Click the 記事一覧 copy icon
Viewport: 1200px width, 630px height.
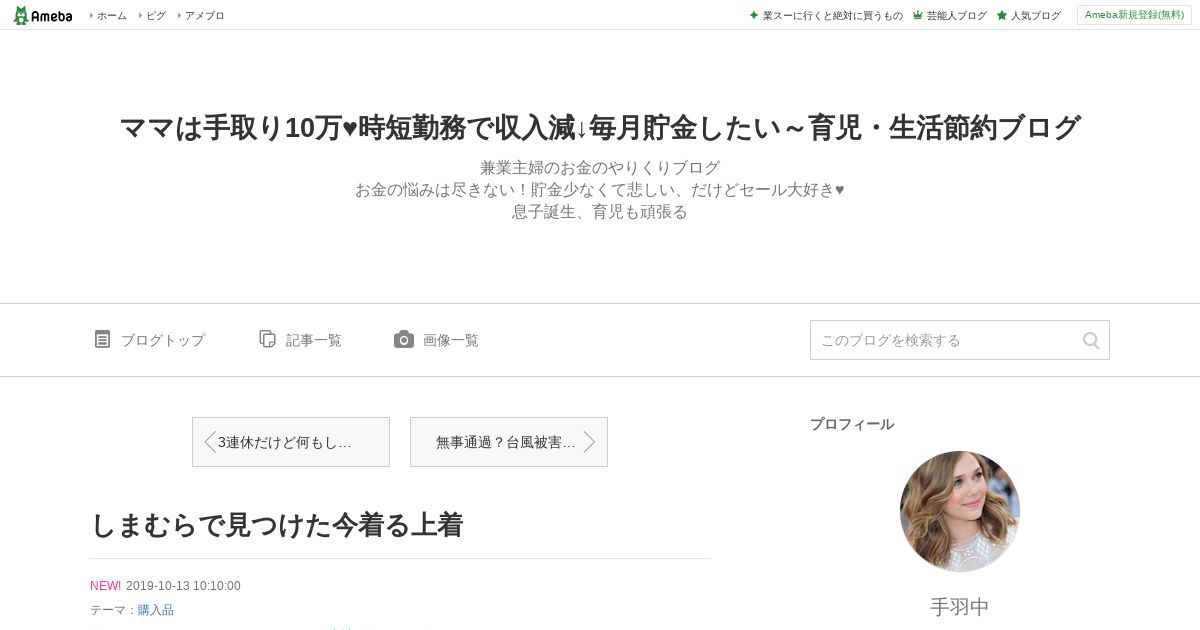267,339
